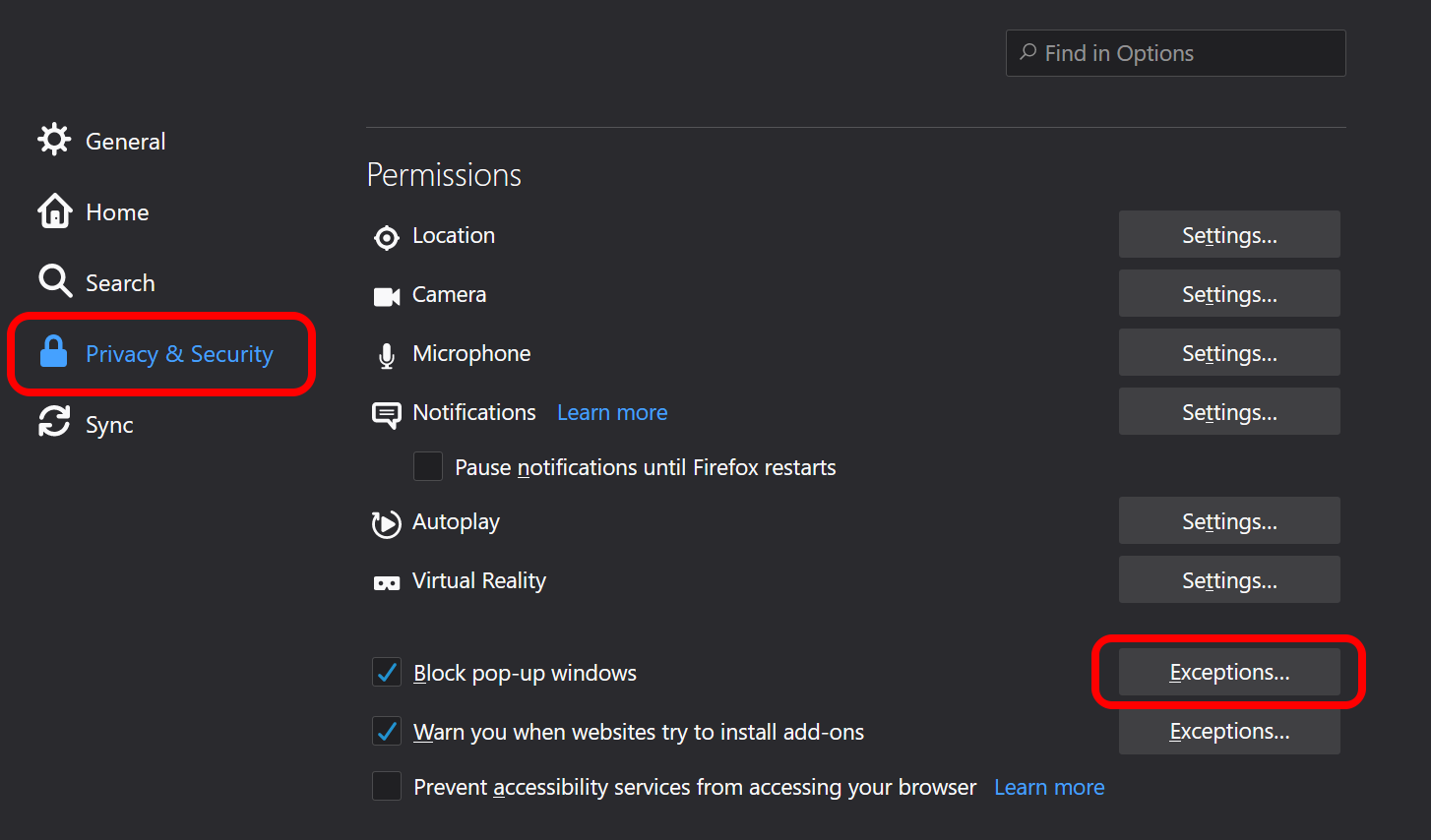The height and width of the screenshot is (840, 1431).
Task: Click the Camera permission icon
Action: tap(387, 296)
